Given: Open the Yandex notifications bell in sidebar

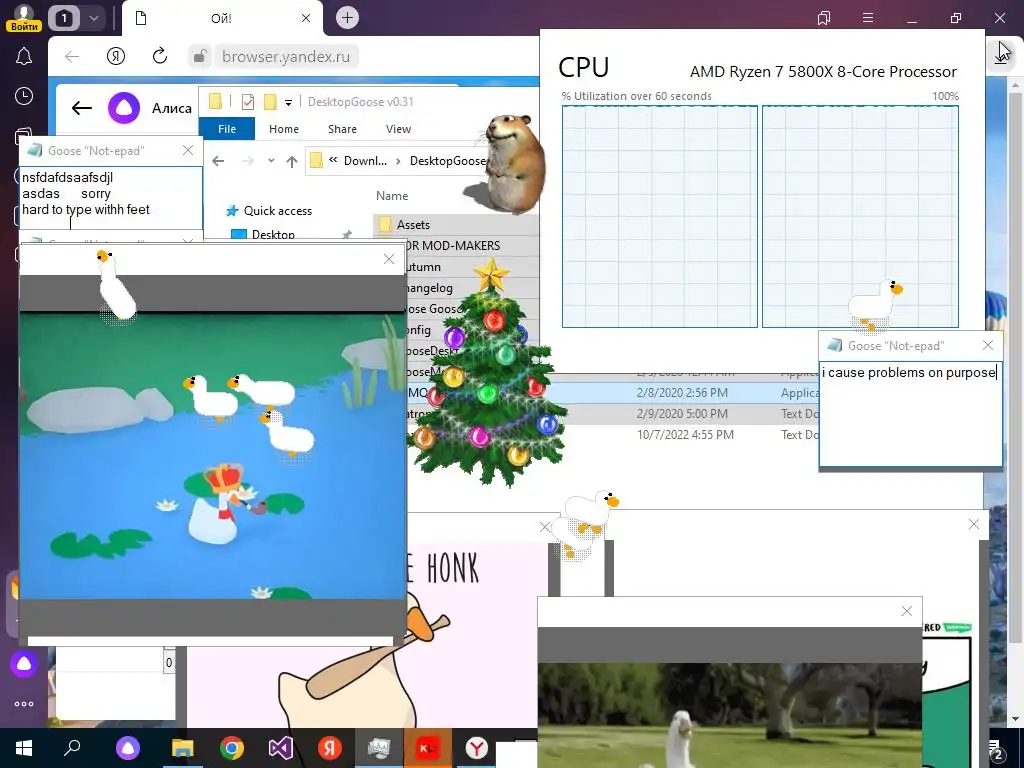Looking at the screenshot, I should [x=24, y=57].
